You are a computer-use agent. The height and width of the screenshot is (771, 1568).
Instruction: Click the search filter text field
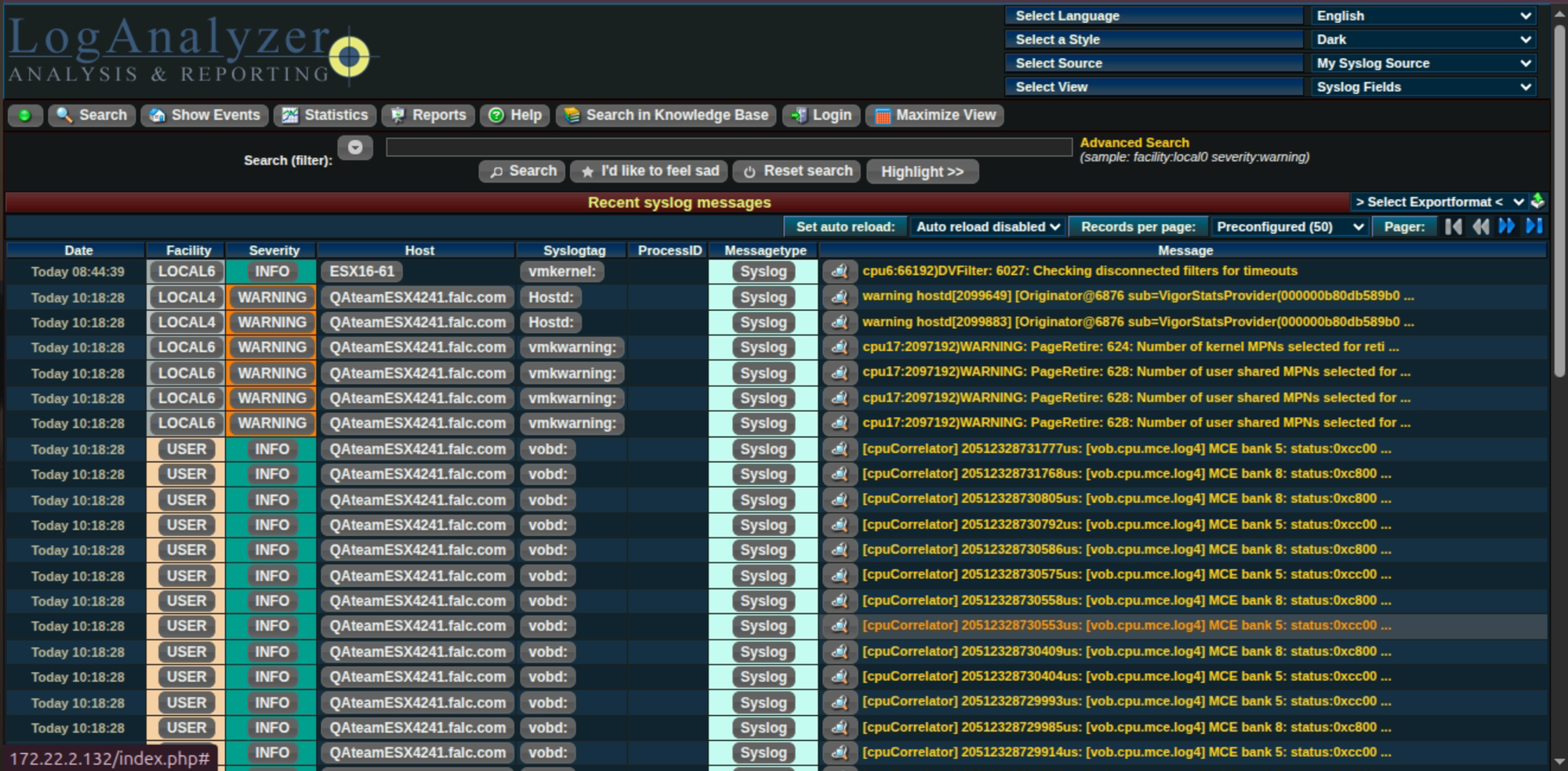point(728,147)
